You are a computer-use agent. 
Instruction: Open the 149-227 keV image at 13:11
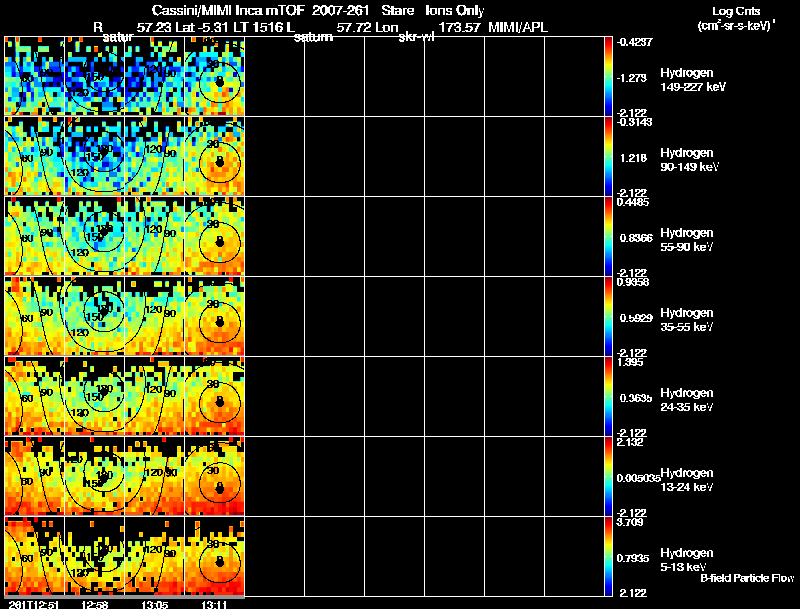pyautogui.click(x=214, y=76)
